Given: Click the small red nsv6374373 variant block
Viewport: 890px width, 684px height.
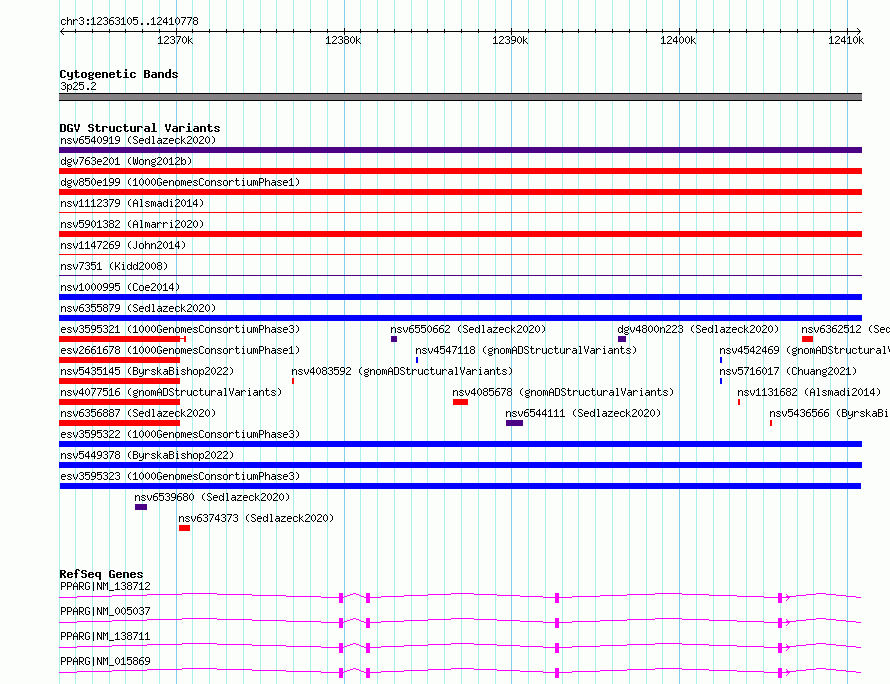Looking at the screenshot, I should pos(184,528).
